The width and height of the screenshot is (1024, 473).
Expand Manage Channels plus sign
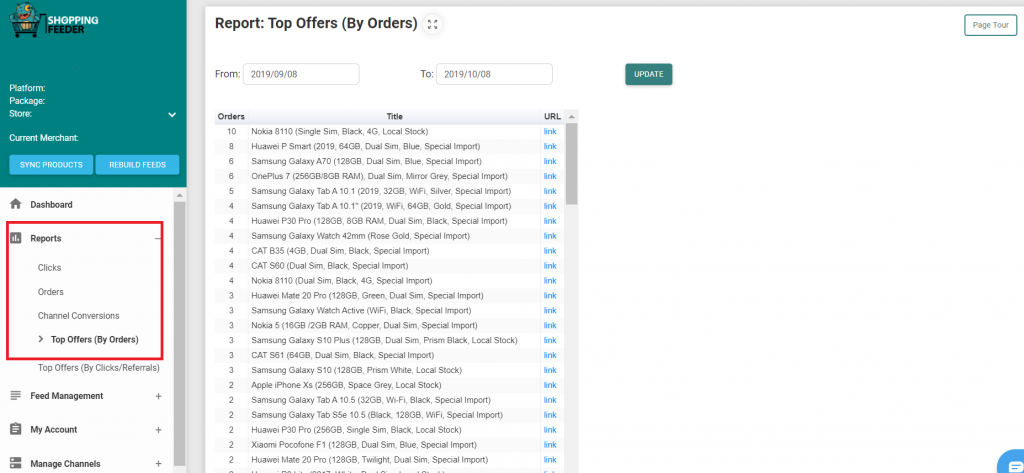158,464
